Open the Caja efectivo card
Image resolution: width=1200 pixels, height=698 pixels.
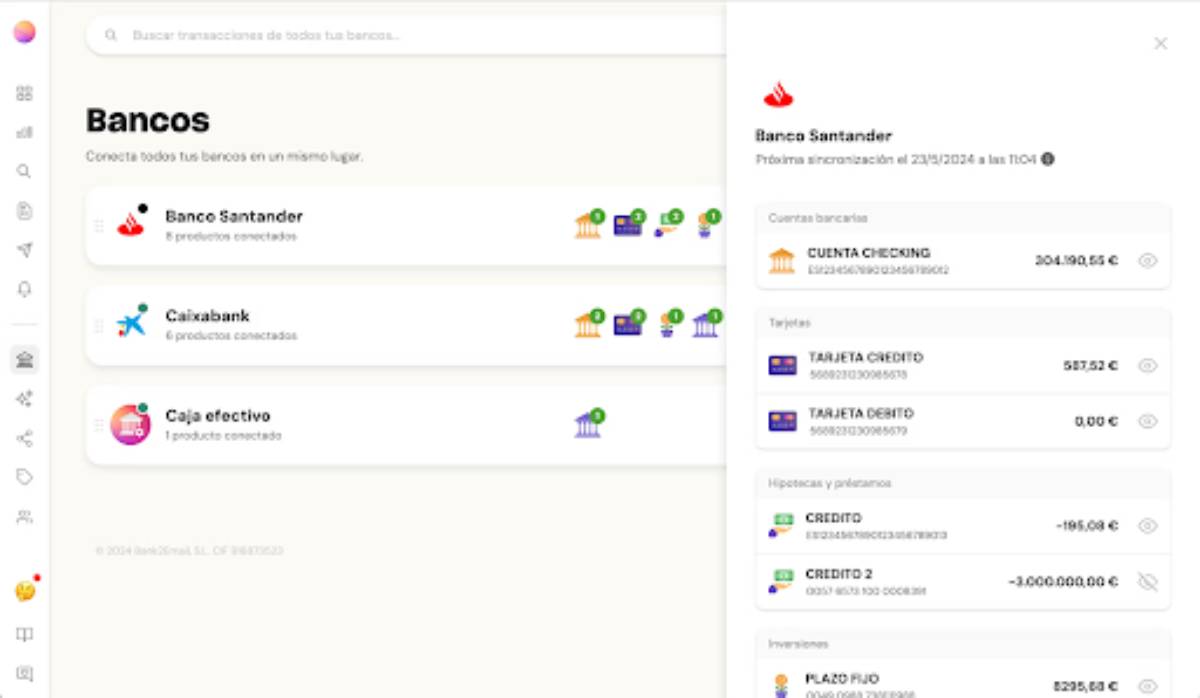[x=406, y=425]
